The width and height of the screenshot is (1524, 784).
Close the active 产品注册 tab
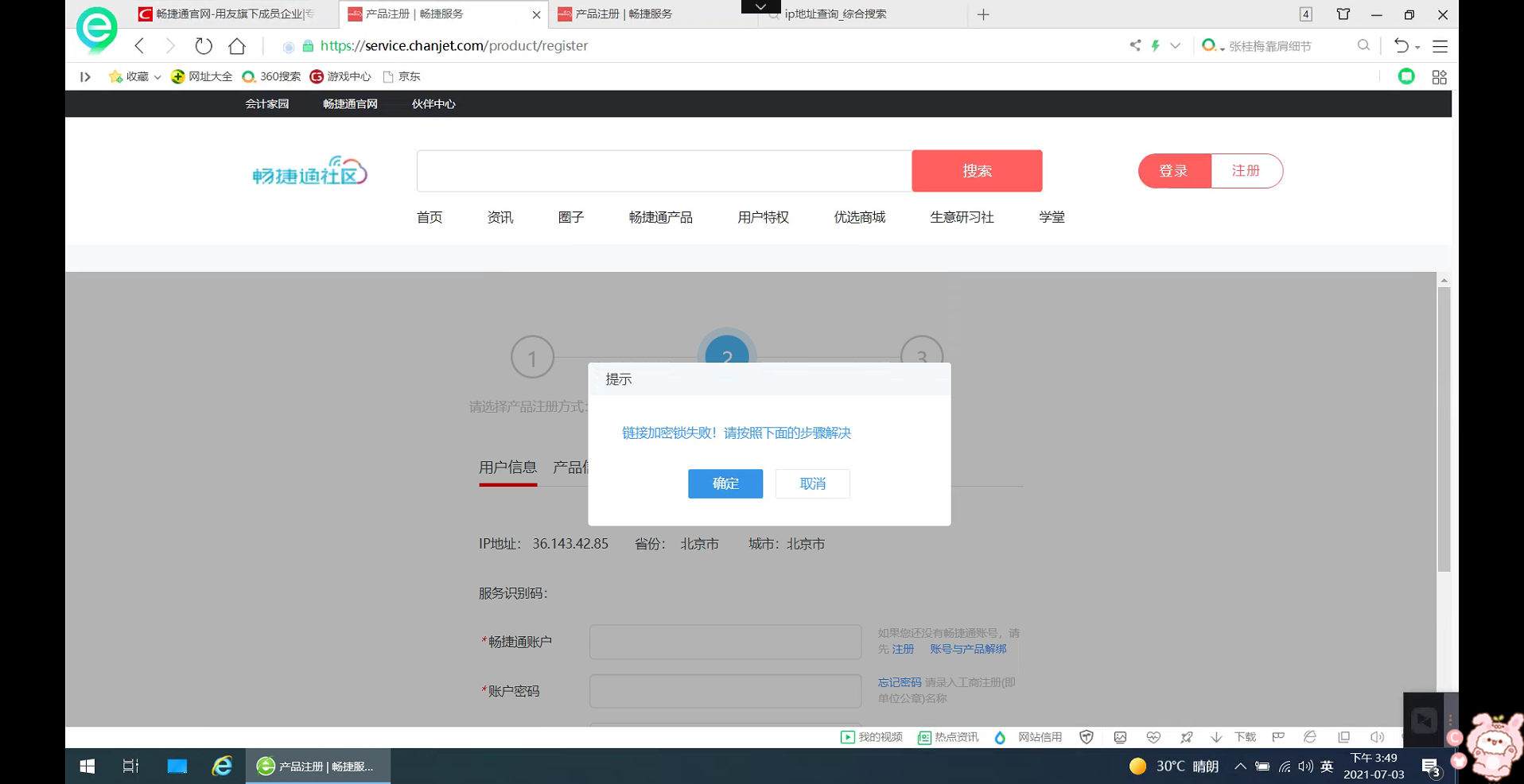click(x=537, y=14)
